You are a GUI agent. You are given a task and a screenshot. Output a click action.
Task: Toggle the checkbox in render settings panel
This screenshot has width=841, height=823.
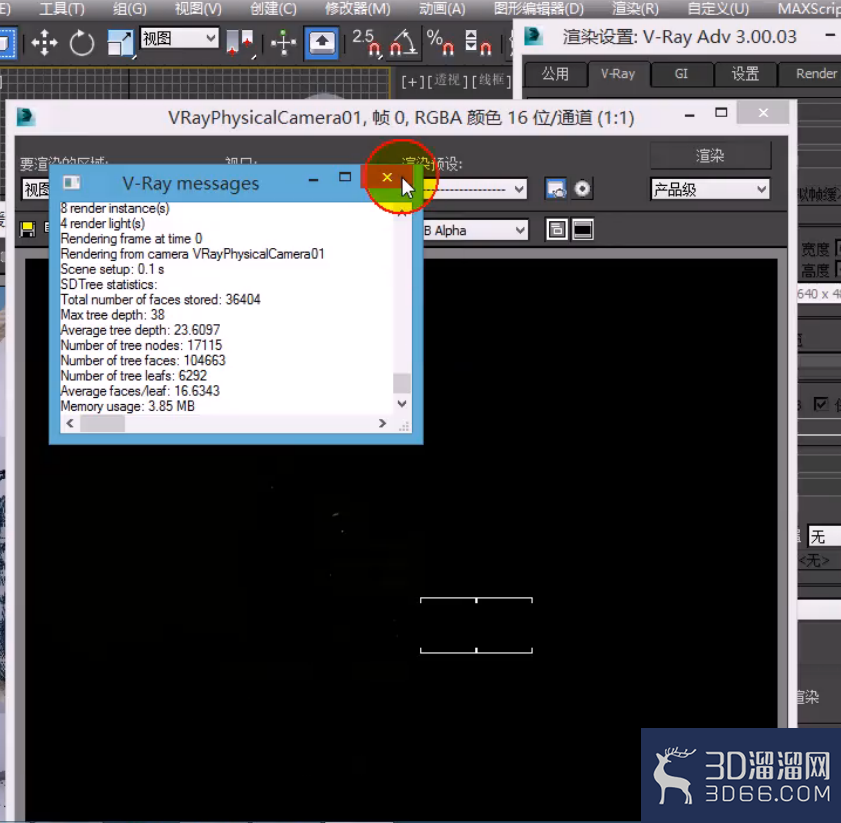[821, 403]
